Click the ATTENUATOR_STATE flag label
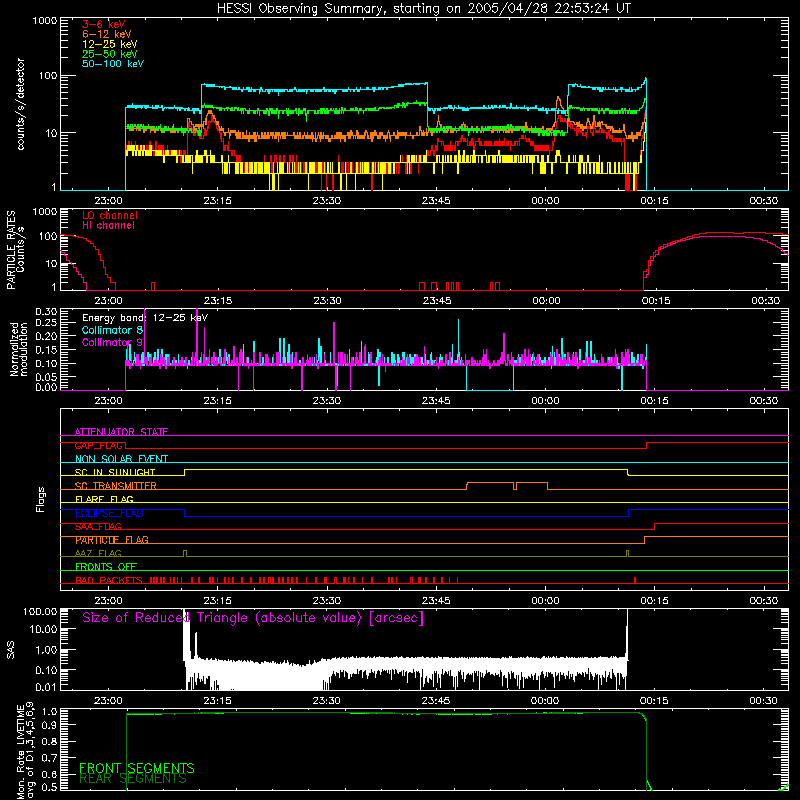Viewport: 800px width, 800px height. 121,432
